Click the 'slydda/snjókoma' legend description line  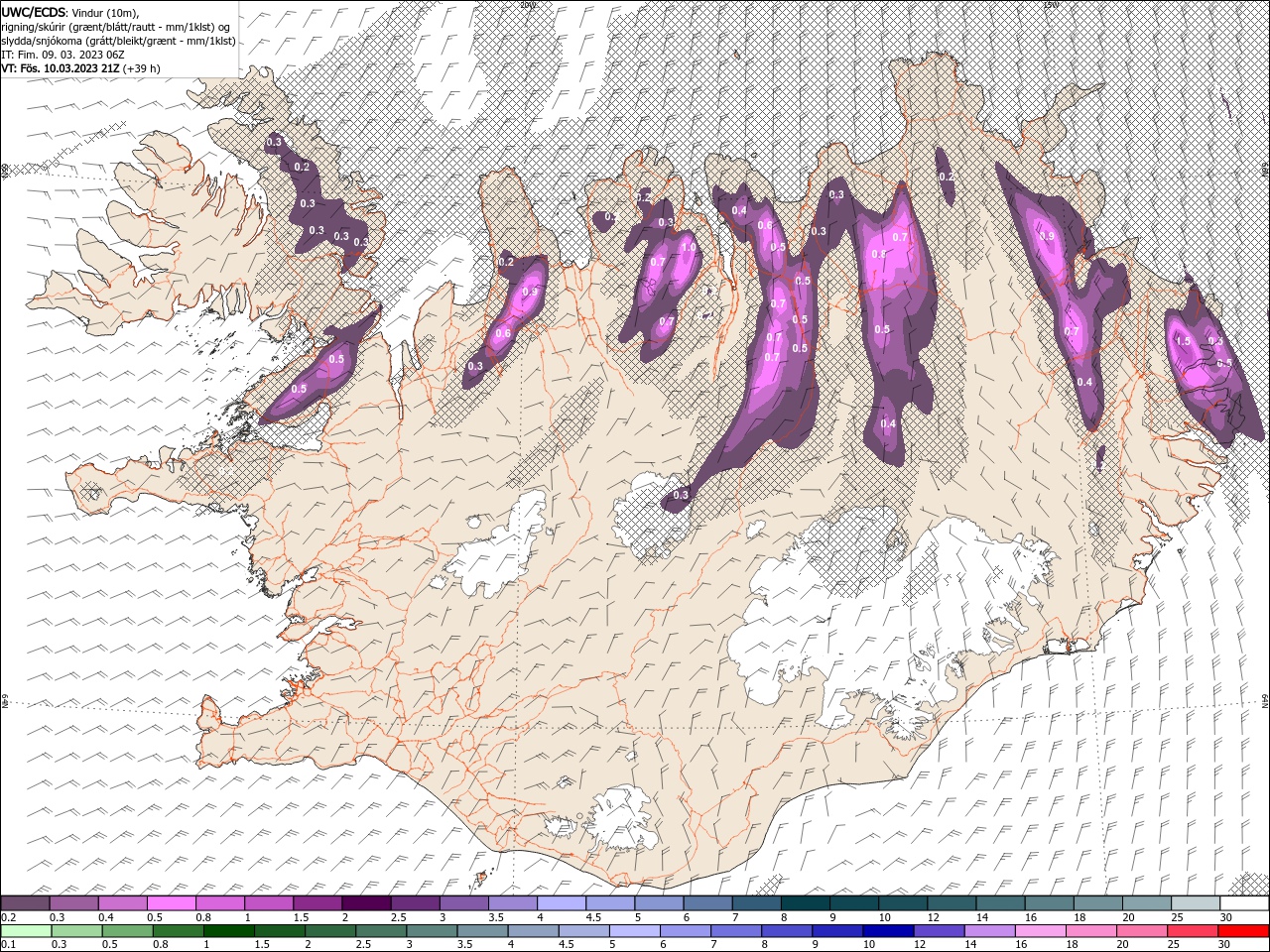[x=118, y=41]
